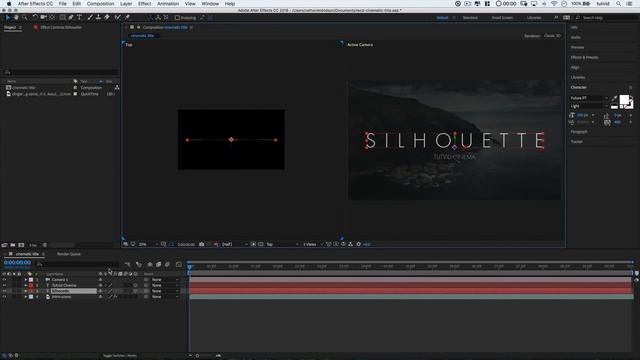The width and height of the screenshot is (640, 360).
Task: Open the Animation menu
Action: coord(168,4)
